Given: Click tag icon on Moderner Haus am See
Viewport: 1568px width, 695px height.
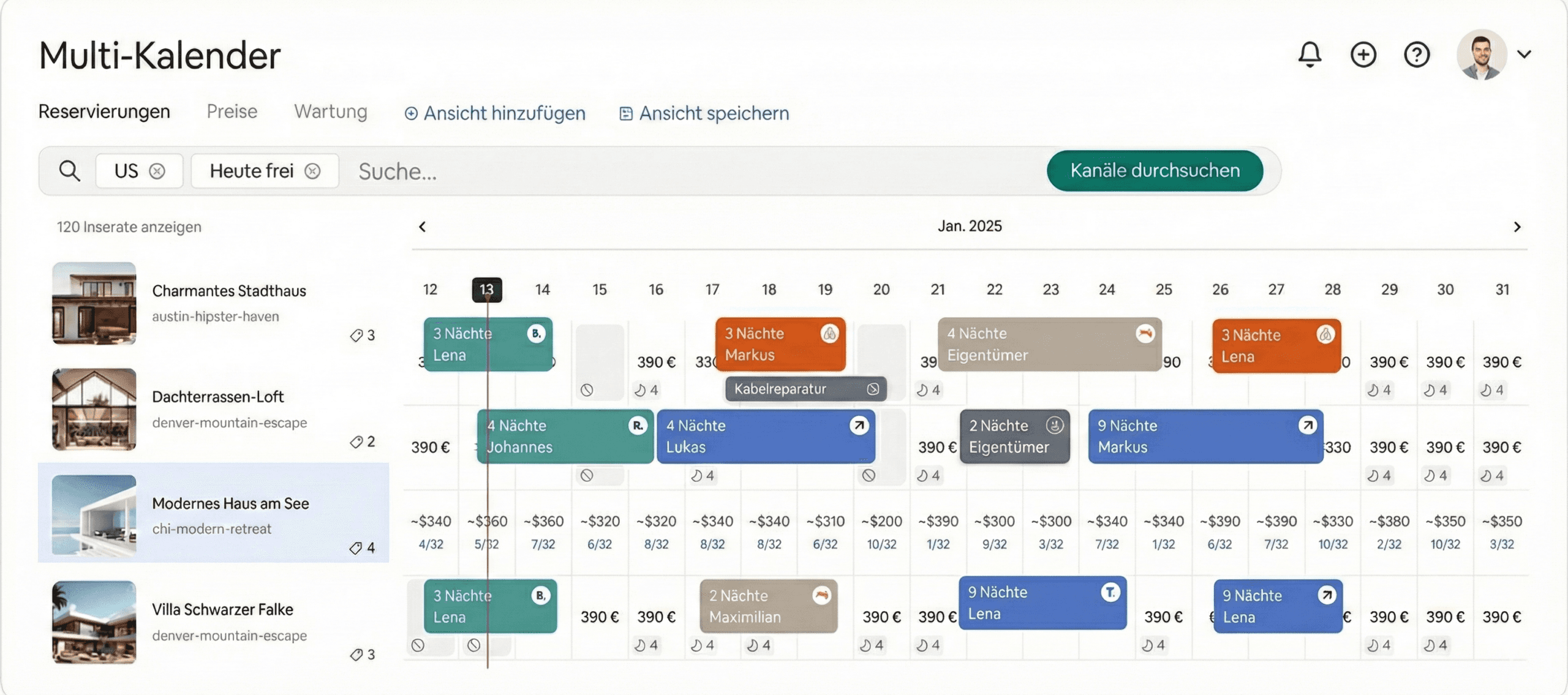Looking at the screenshot, I should coord(356,548).
